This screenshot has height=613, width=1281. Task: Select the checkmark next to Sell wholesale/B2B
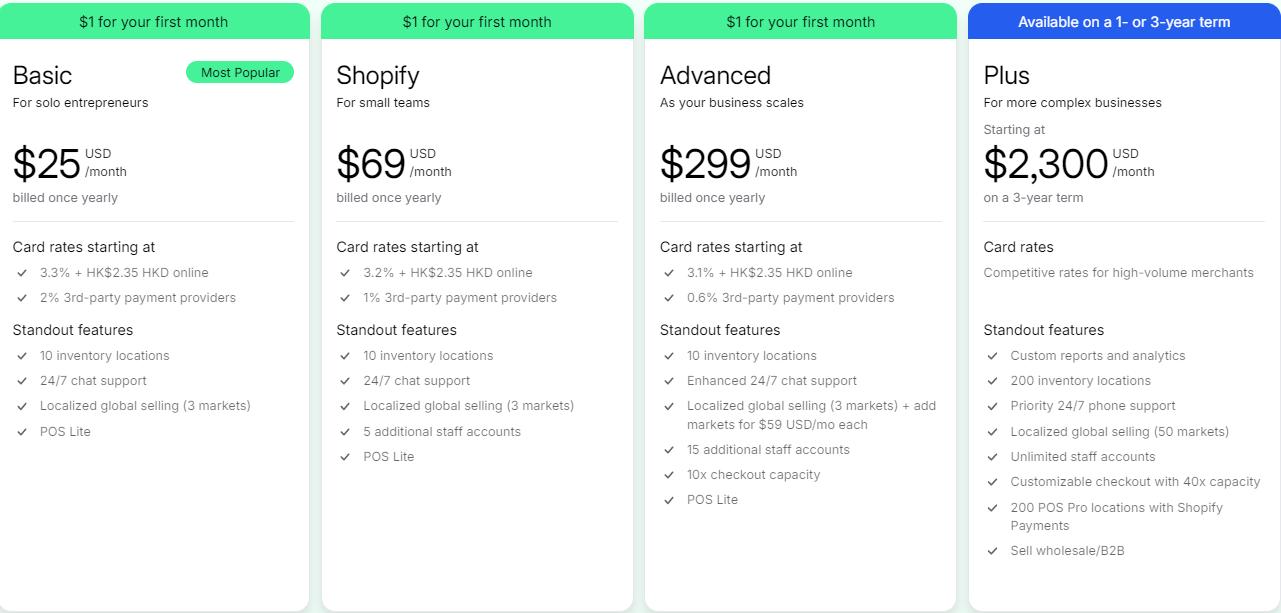(x=993, y=550)
